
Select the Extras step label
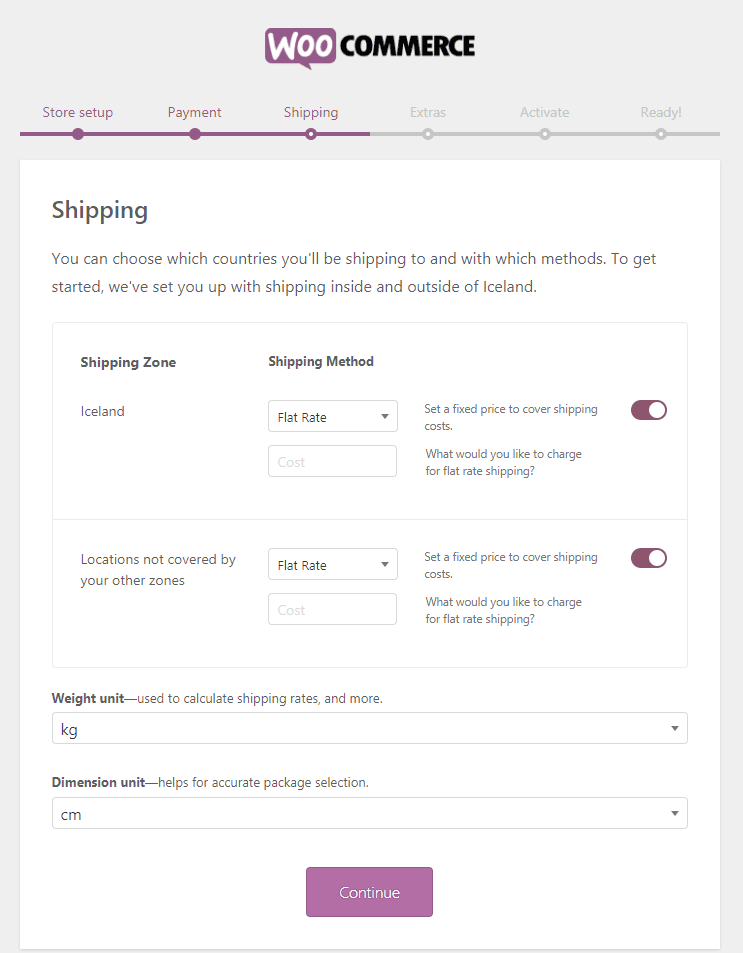point(428,112)
